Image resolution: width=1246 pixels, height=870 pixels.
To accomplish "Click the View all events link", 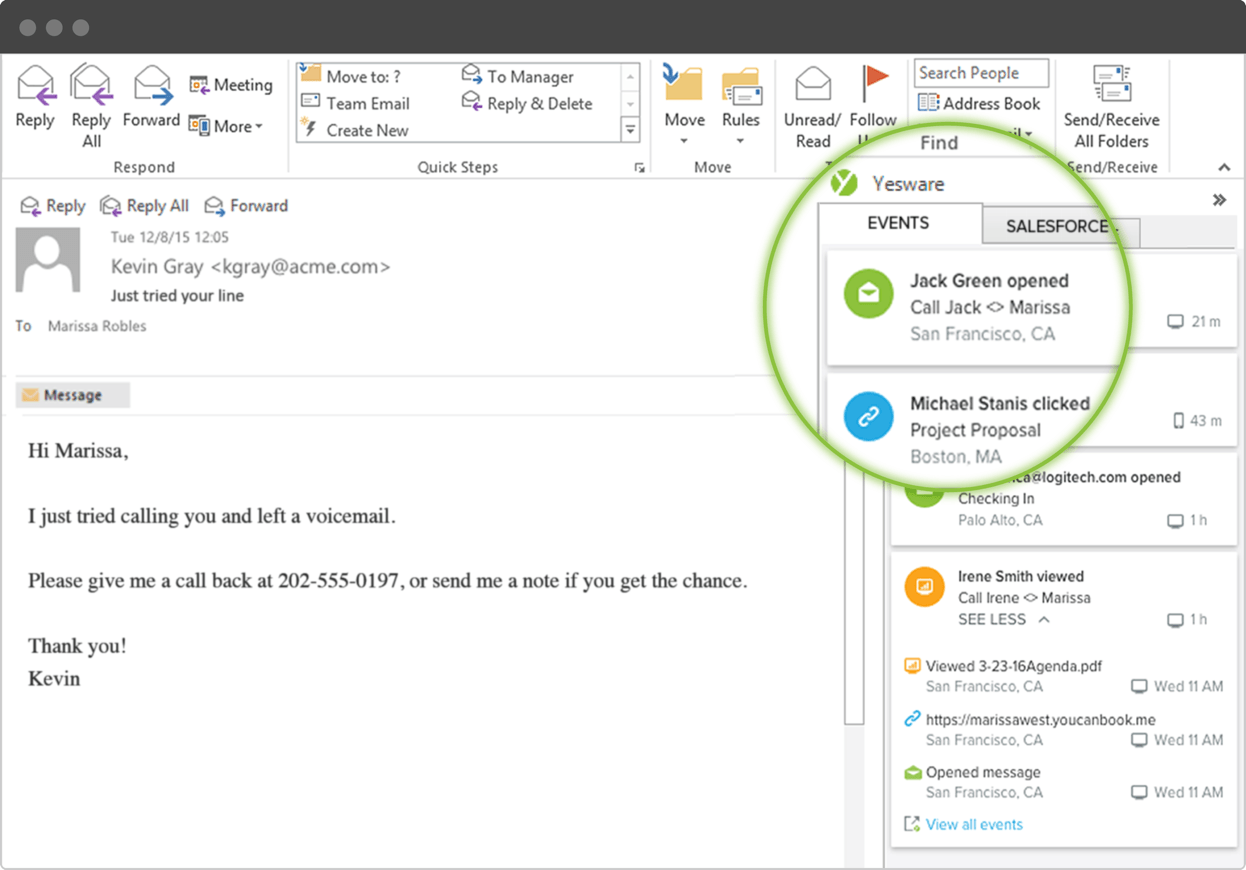I will pos(973,823).
